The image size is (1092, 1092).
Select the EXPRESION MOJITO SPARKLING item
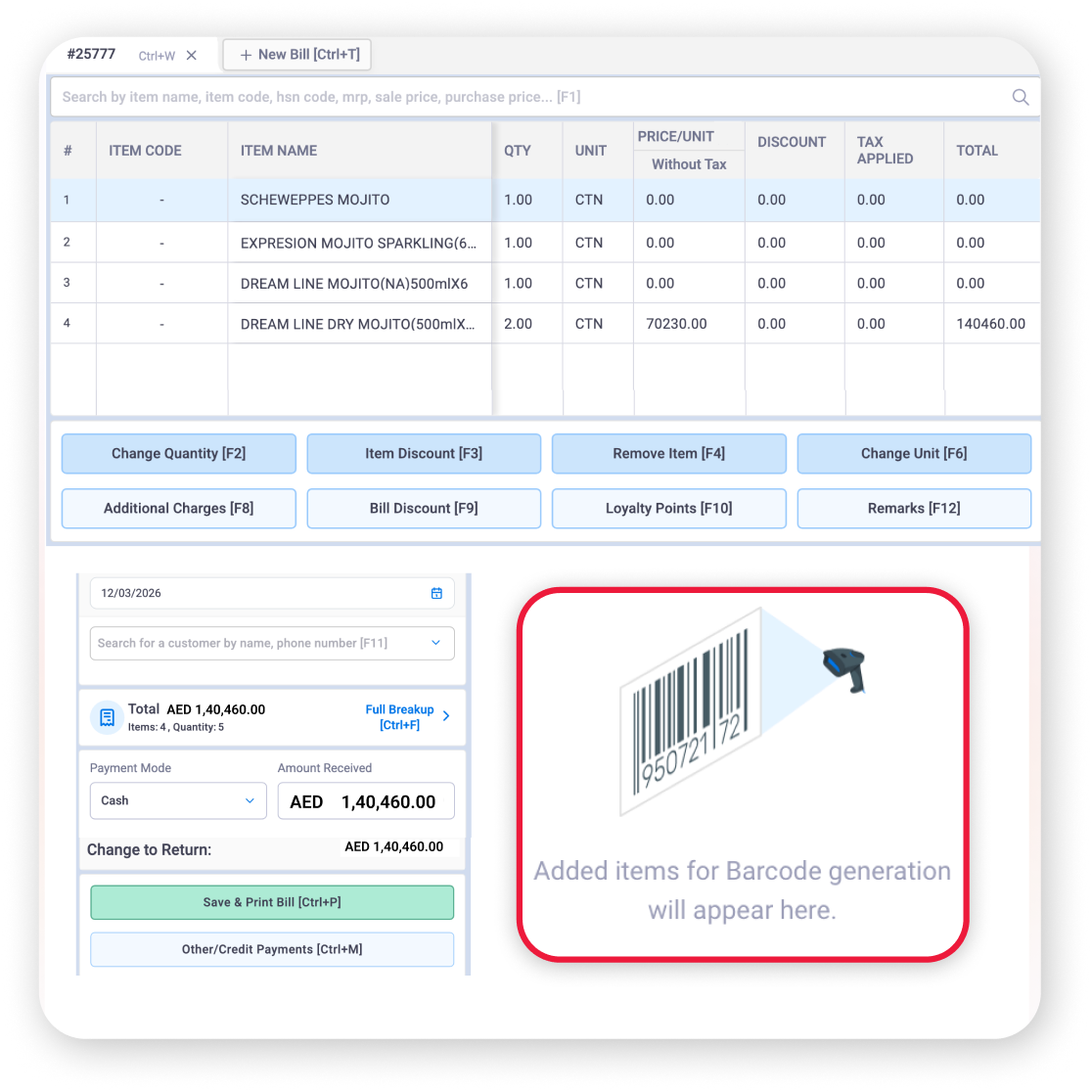pyautogui.click(x=358, y=243)
